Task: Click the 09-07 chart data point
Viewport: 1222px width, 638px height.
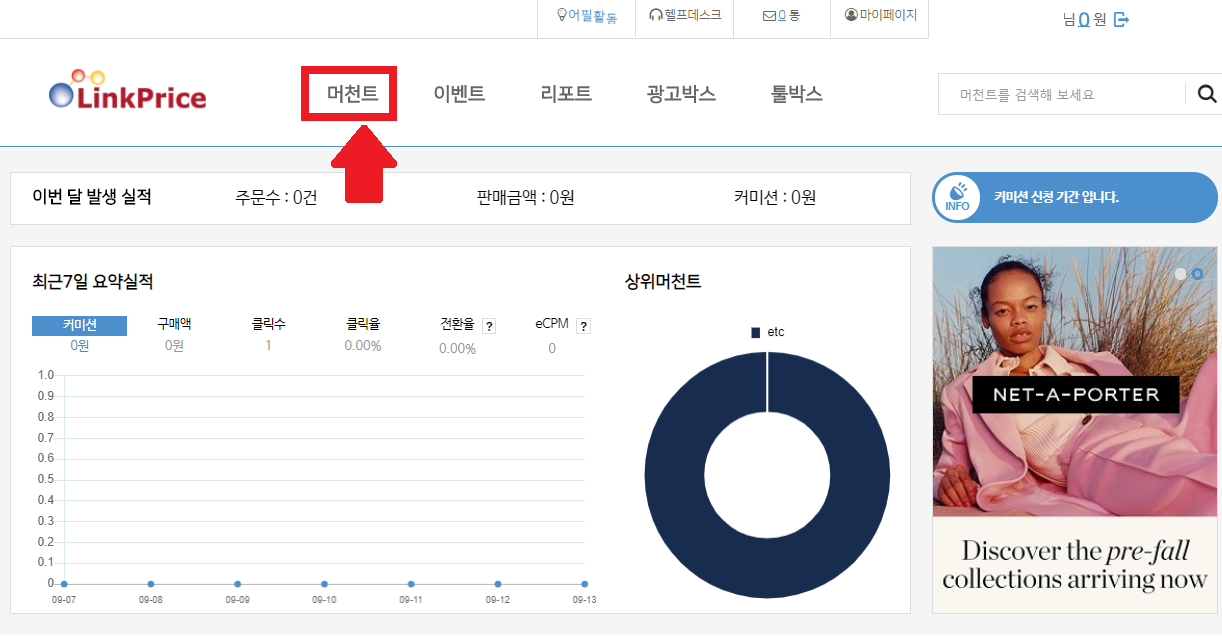Action: tap(64, 584)
